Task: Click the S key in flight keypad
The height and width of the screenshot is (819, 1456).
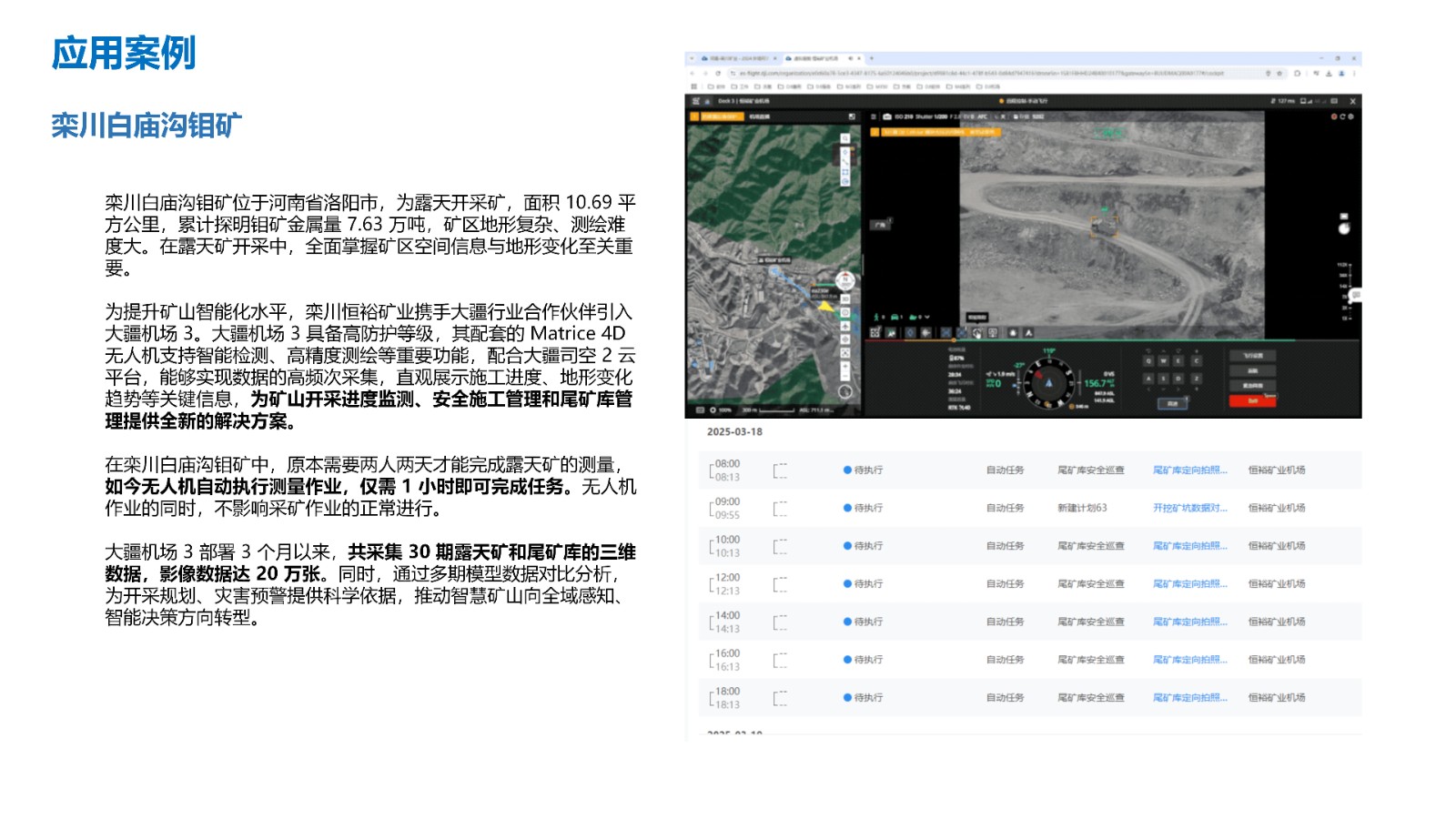Action: [1163, 379]
